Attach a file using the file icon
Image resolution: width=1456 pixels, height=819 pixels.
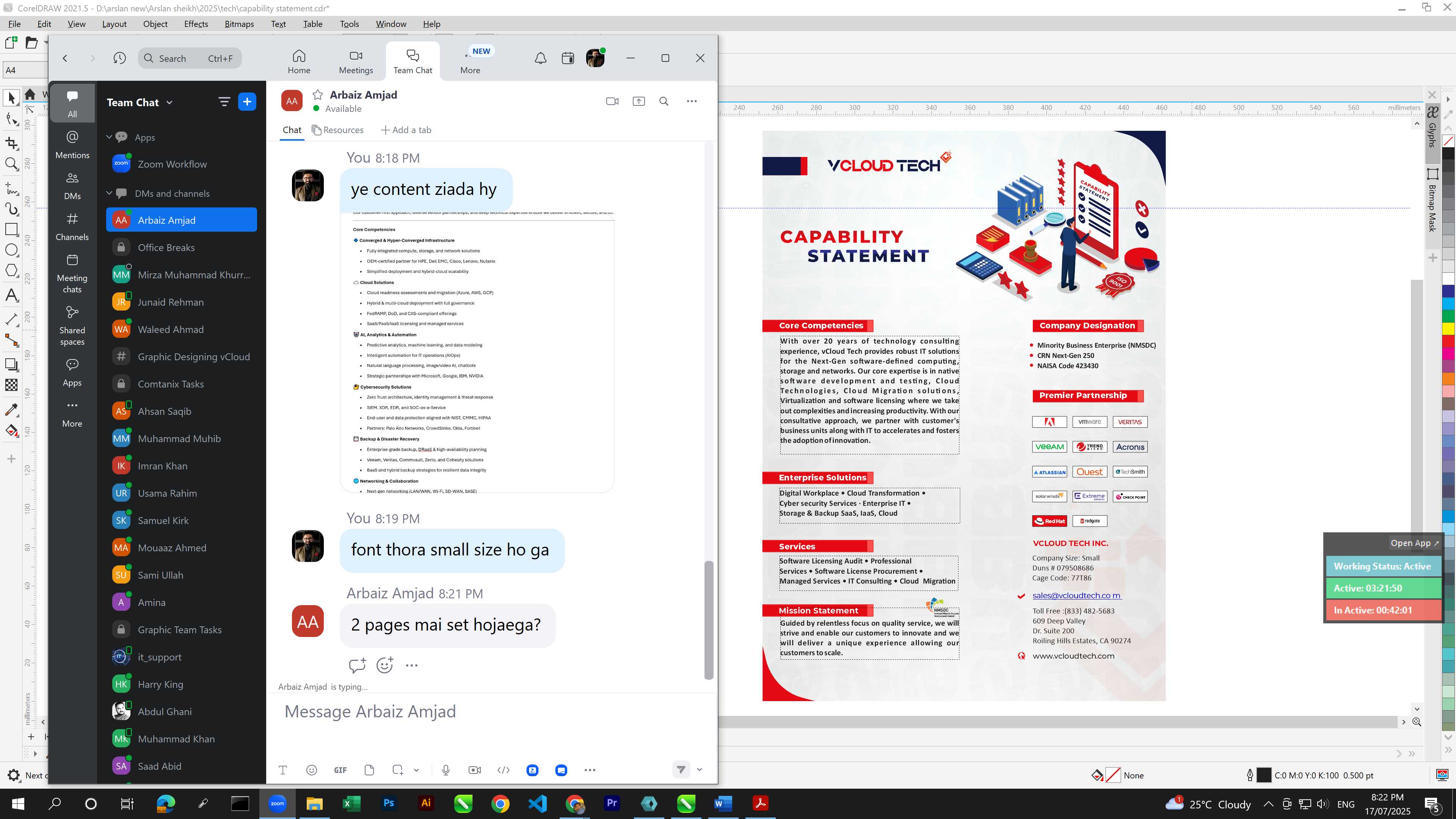click(x=369, y=770)
